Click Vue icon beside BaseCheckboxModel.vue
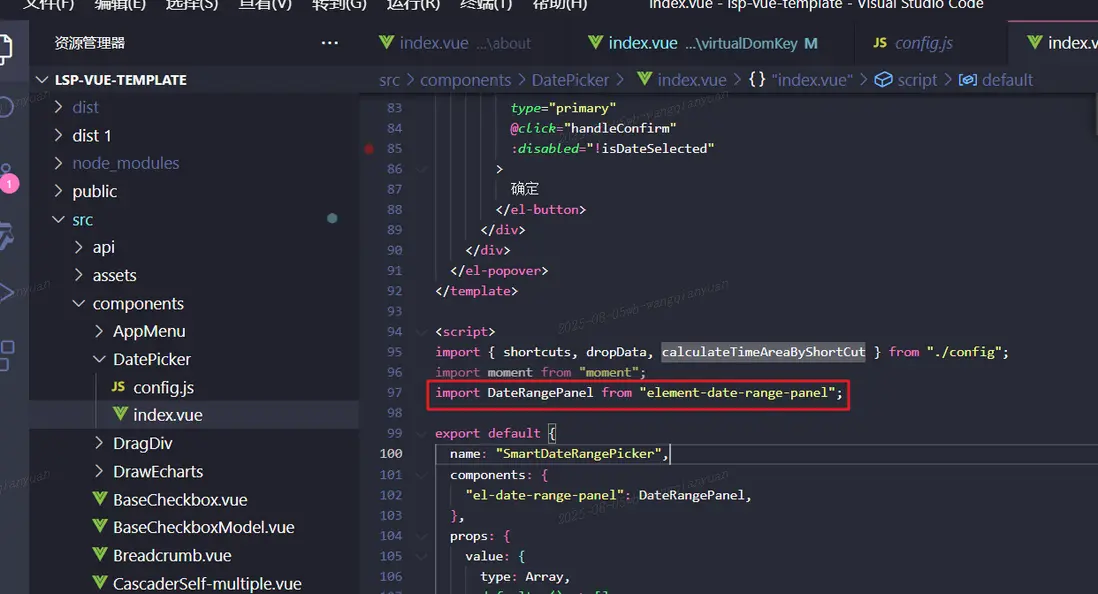 point(100,526)
